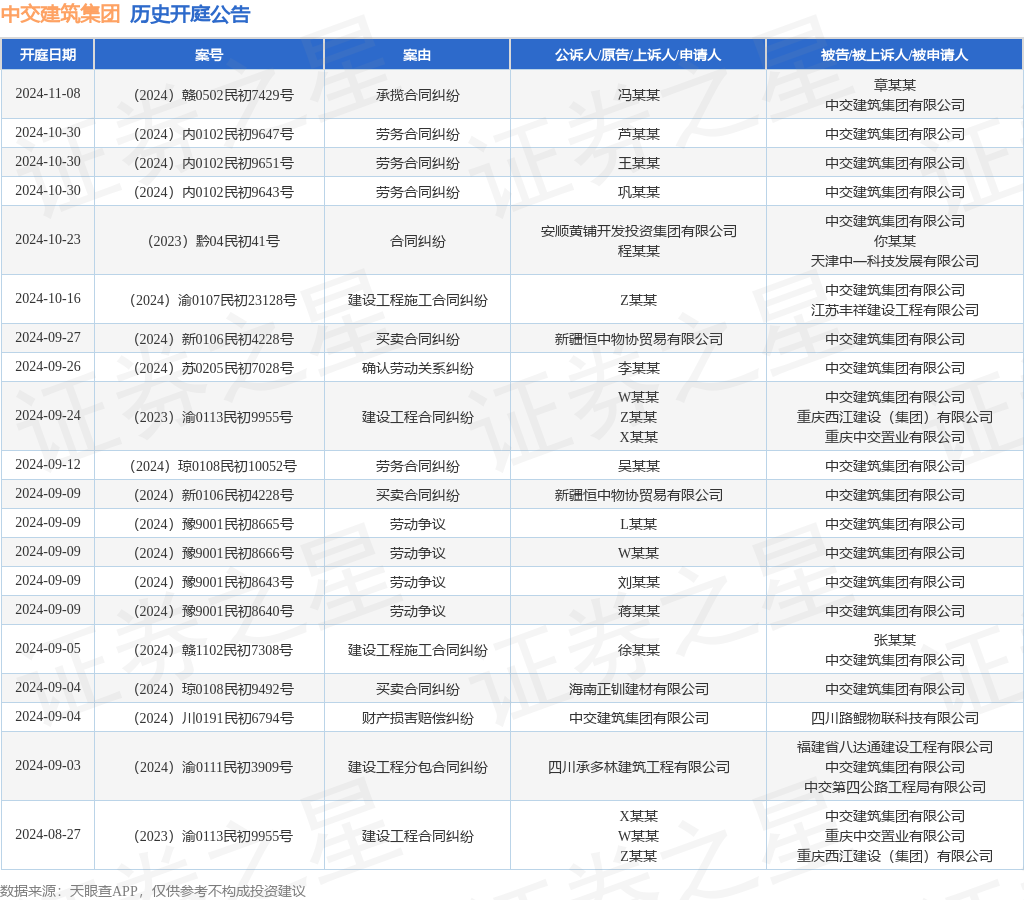1024x900 pixels.
Task: Click 福建省八达通建设工程有限公司
Action: click(x=895, y=747)
